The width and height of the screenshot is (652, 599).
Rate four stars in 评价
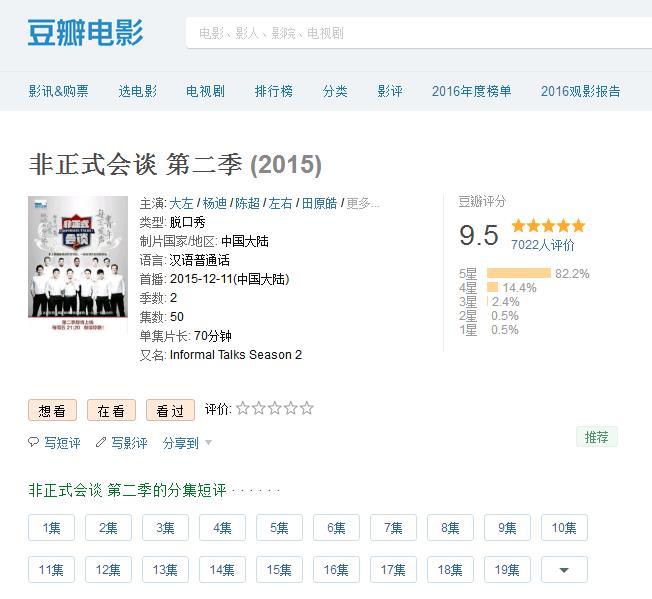pos(291,408)
